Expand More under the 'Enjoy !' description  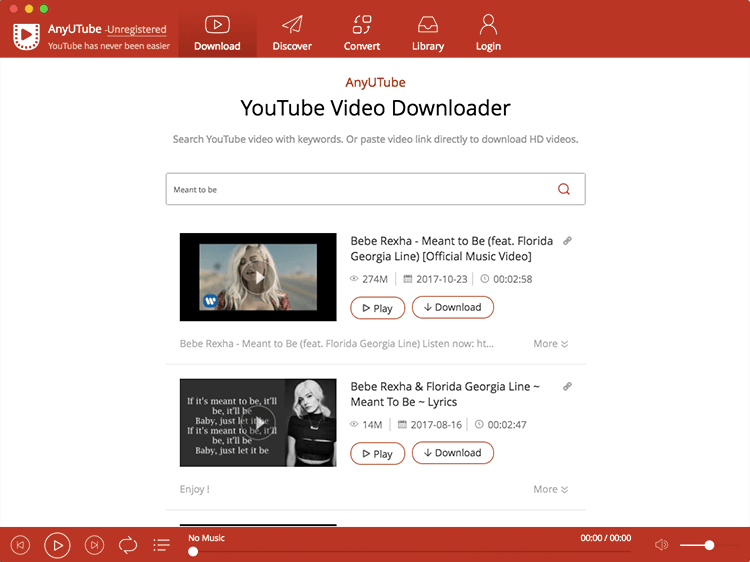tap(551, 489)
